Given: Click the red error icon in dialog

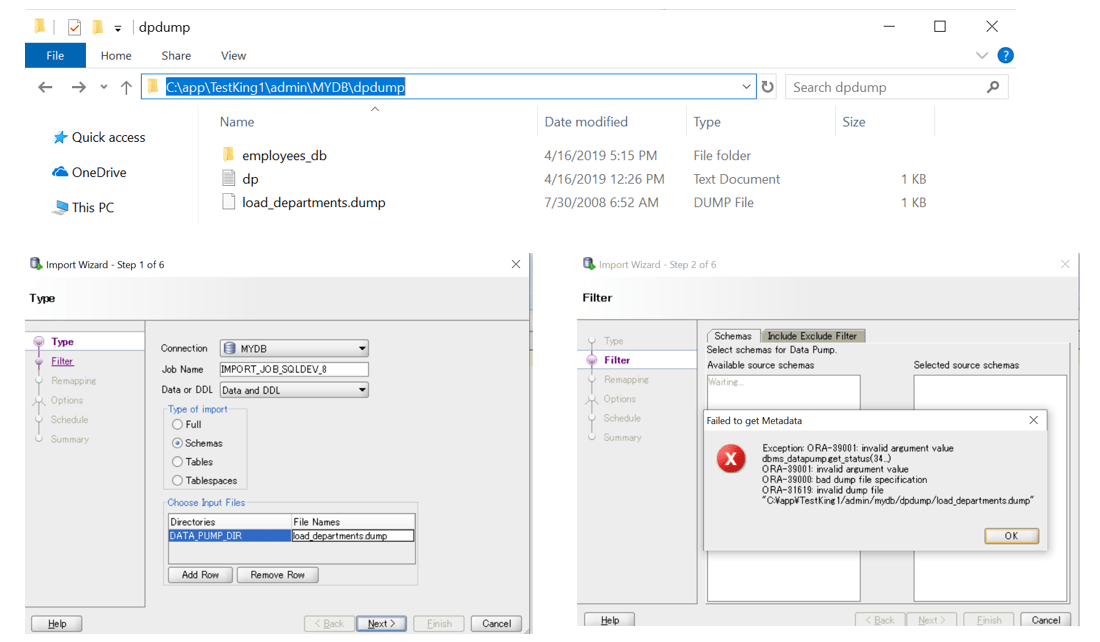Looking at the screenshot, I should (x=731, y=459).
